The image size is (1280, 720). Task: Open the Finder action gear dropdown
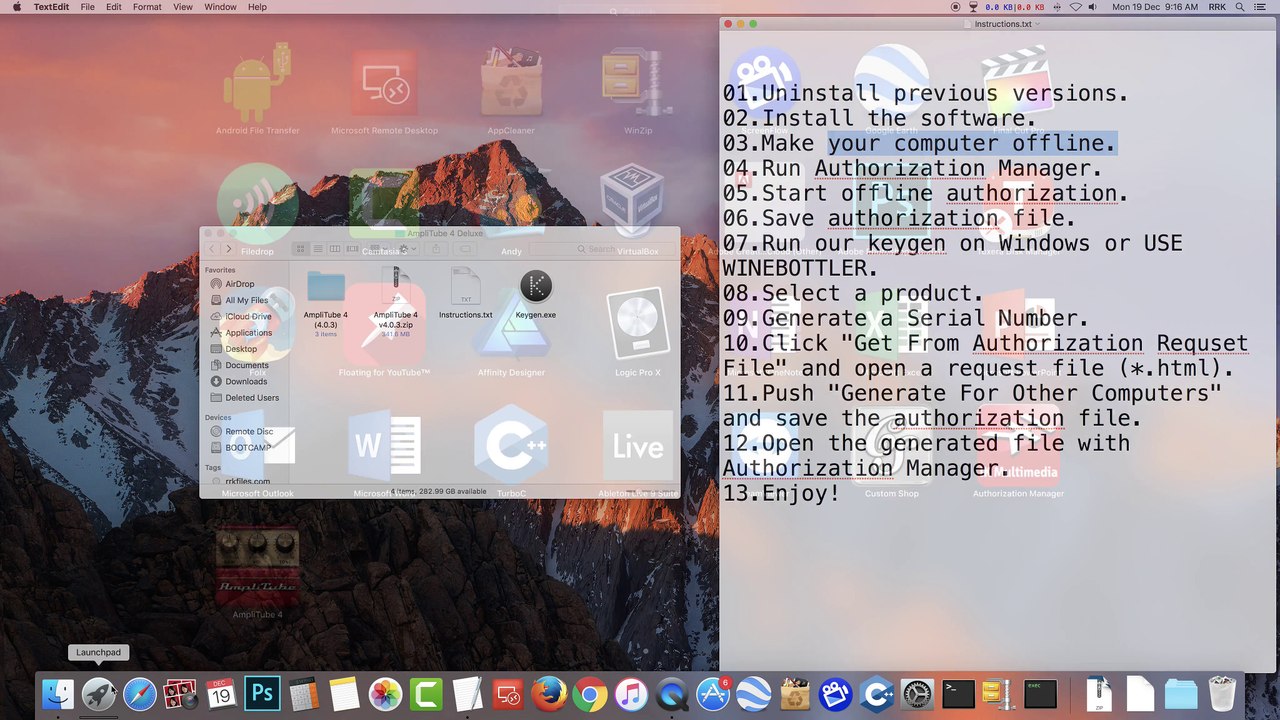[x=407, y=249]
